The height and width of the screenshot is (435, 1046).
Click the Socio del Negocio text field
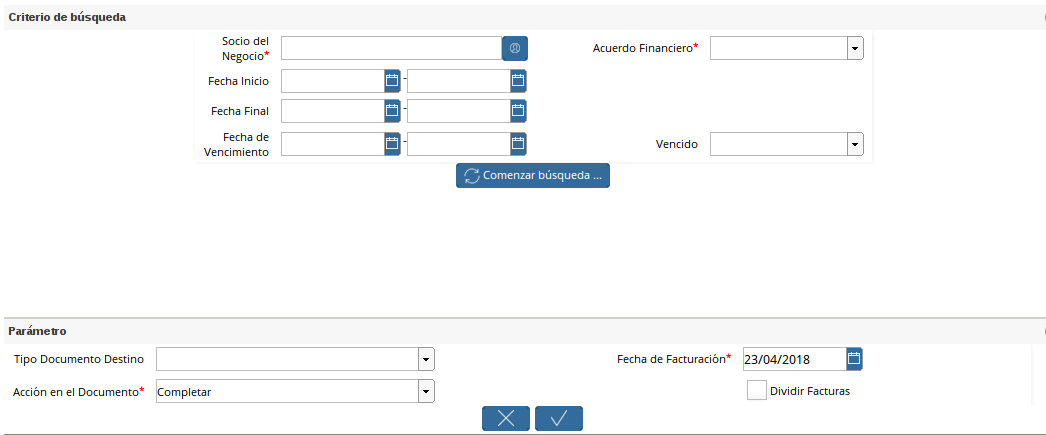pos(390,48)
